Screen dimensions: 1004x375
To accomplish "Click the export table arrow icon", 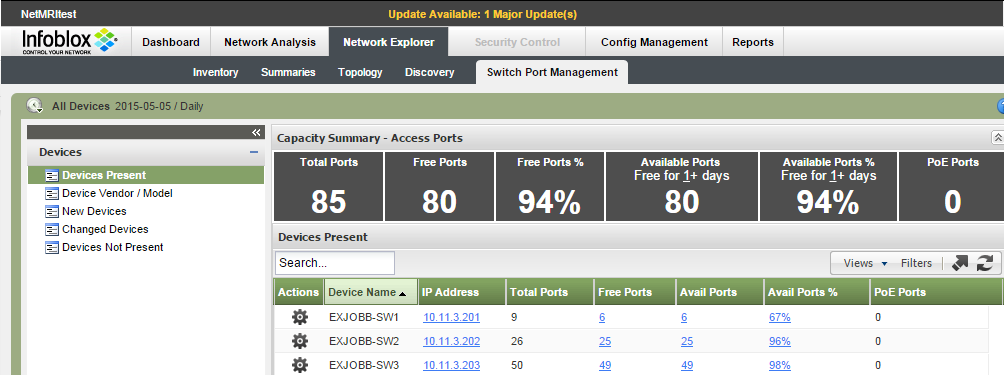I will (960, 263).
